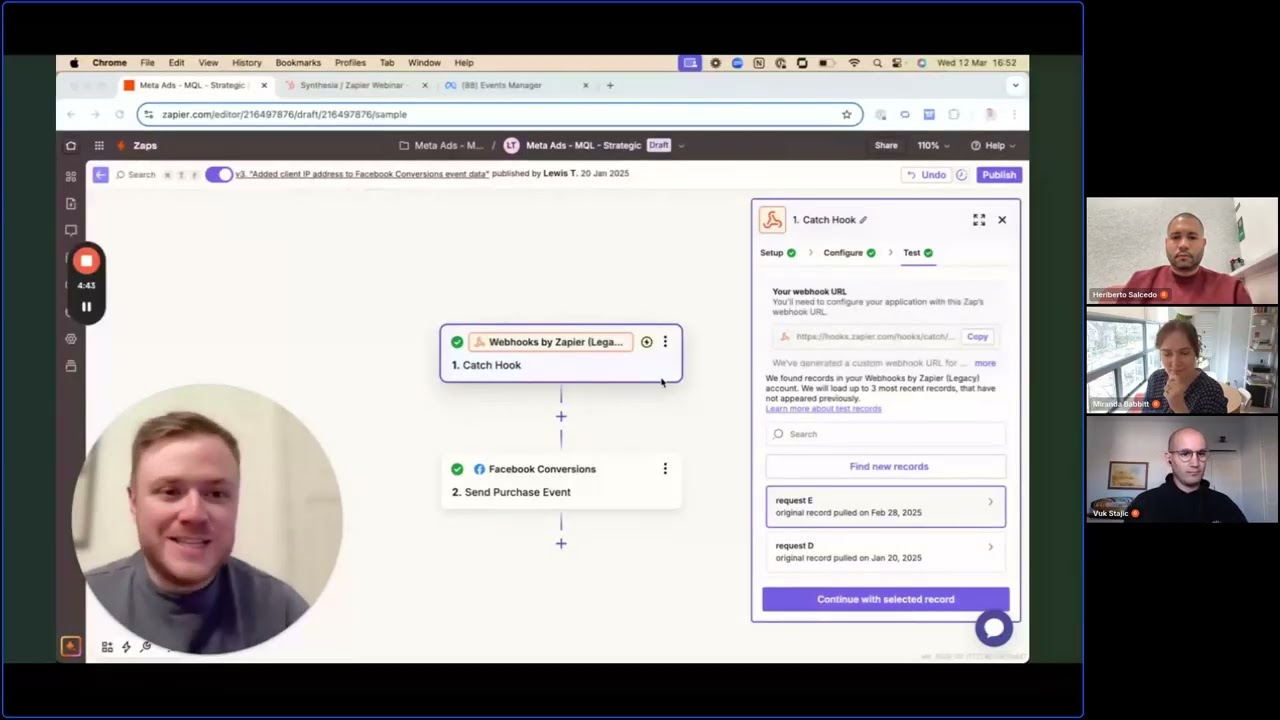Open the Profiles menu in the menu bar
Screen dimensions: 1280x720
pos(350,63)
